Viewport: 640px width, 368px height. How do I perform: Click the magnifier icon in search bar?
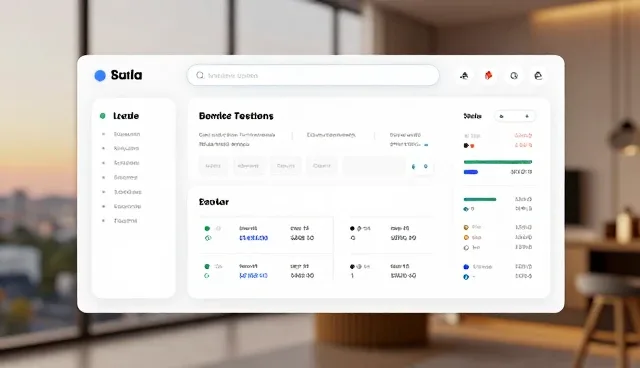(200, 75)
